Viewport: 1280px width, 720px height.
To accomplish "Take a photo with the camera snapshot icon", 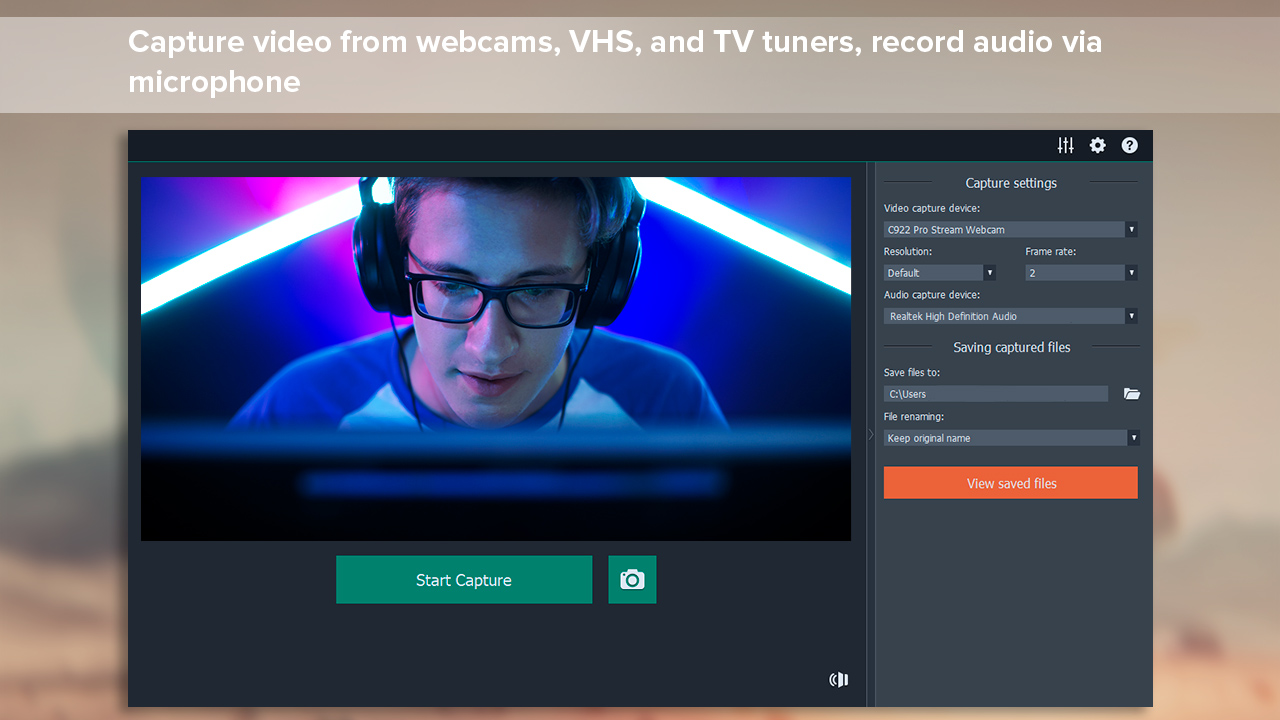I will (631, 579).
